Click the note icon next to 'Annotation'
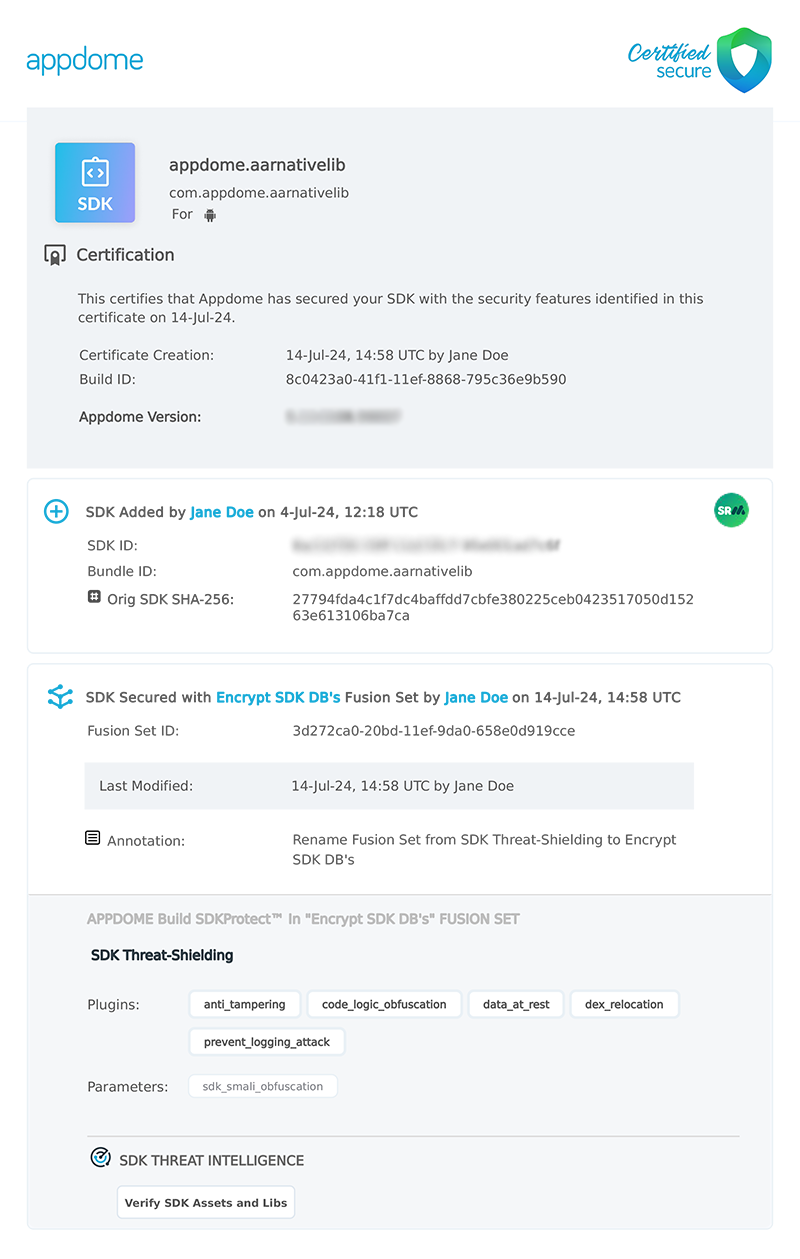 93,837
